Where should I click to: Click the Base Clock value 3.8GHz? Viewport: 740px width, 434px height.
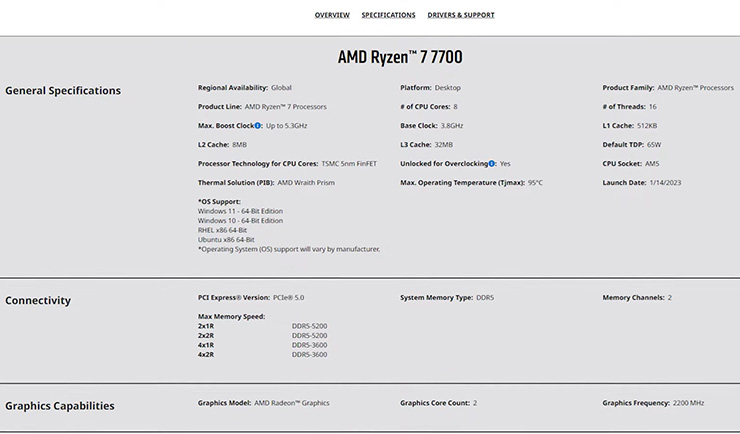coord(452,125)
